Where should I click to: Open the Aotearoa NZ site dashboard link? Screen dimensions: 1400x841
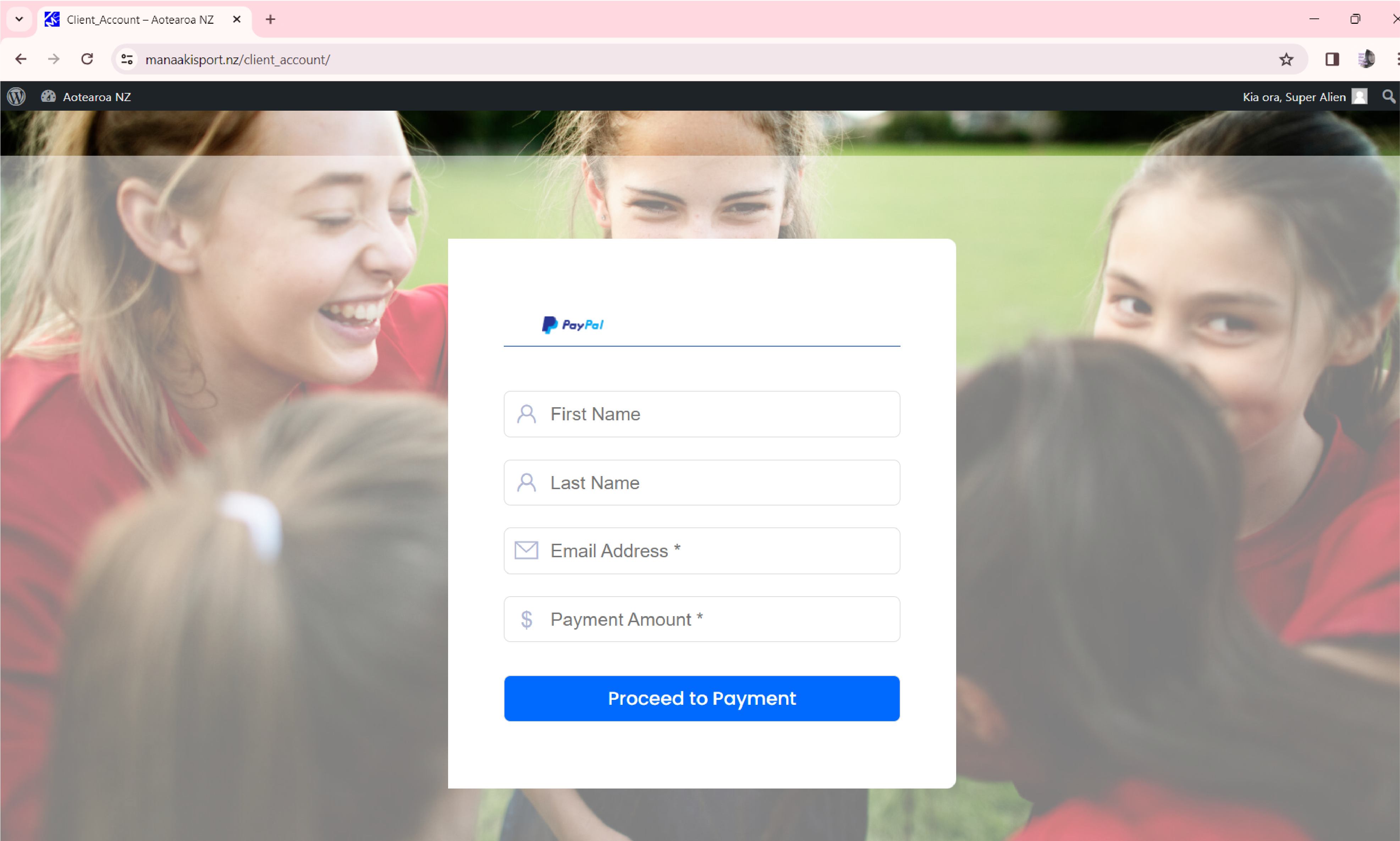(x=86, y=97)
